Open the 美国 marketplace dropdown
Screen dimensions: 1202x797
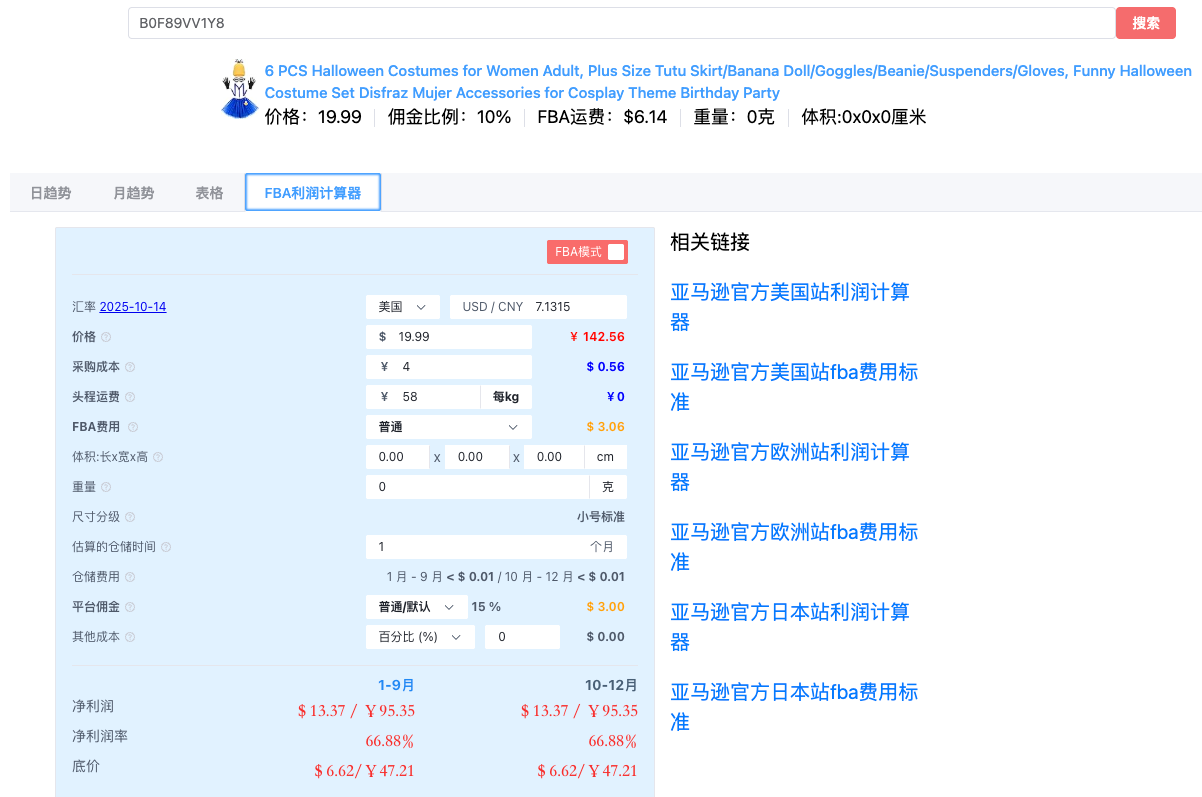point(402,307)
